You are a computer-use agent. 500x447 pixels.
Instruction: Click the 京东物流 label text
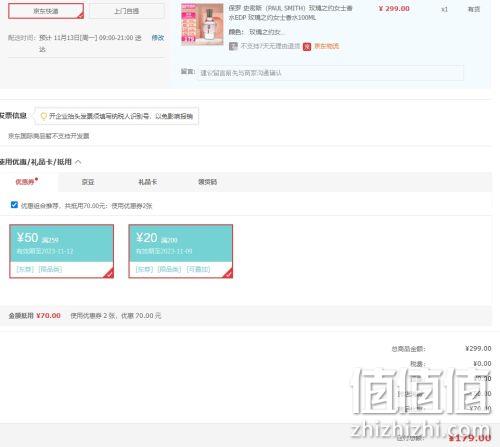(327, 46)
